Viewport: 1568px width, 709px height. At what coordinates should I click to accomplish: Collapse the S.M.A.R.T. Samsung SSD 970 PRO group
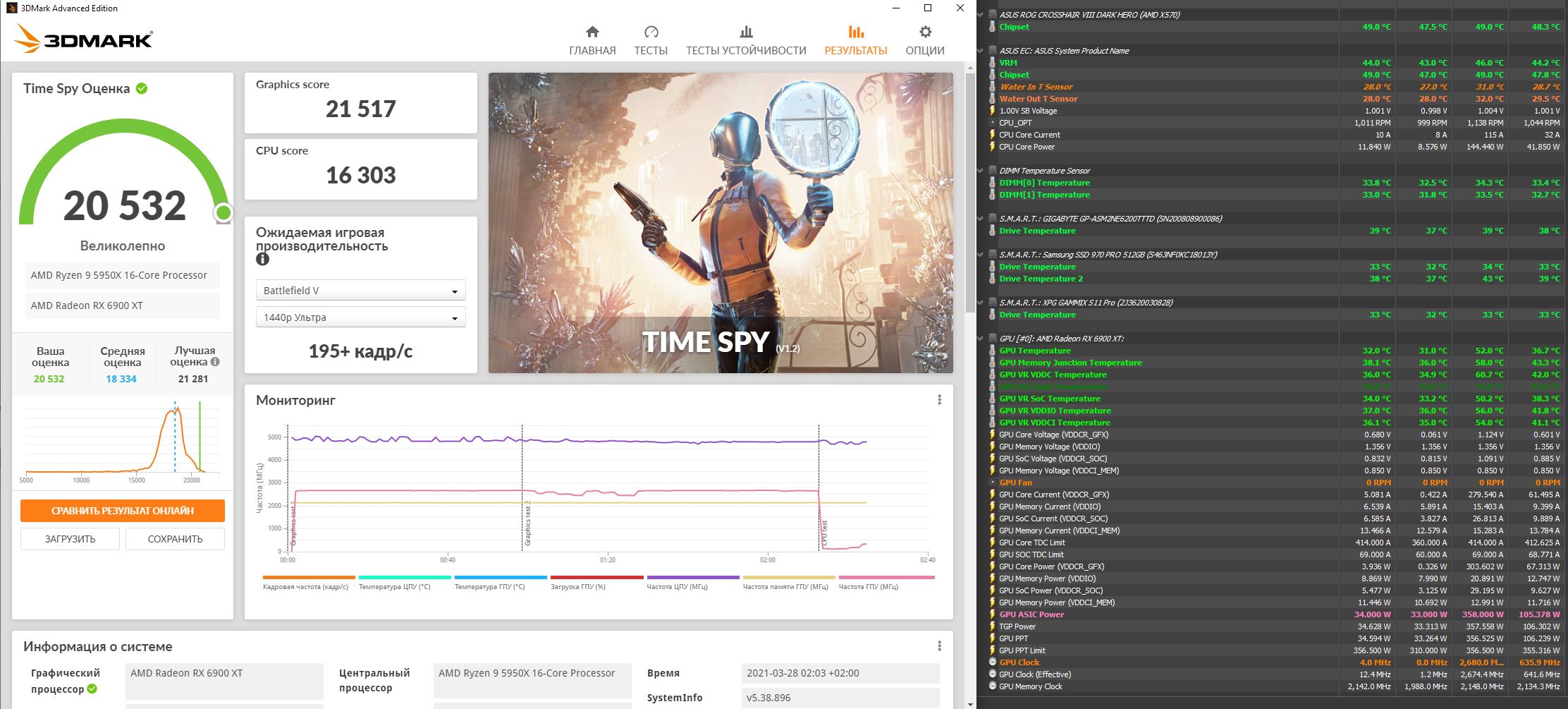click(981, 255)
